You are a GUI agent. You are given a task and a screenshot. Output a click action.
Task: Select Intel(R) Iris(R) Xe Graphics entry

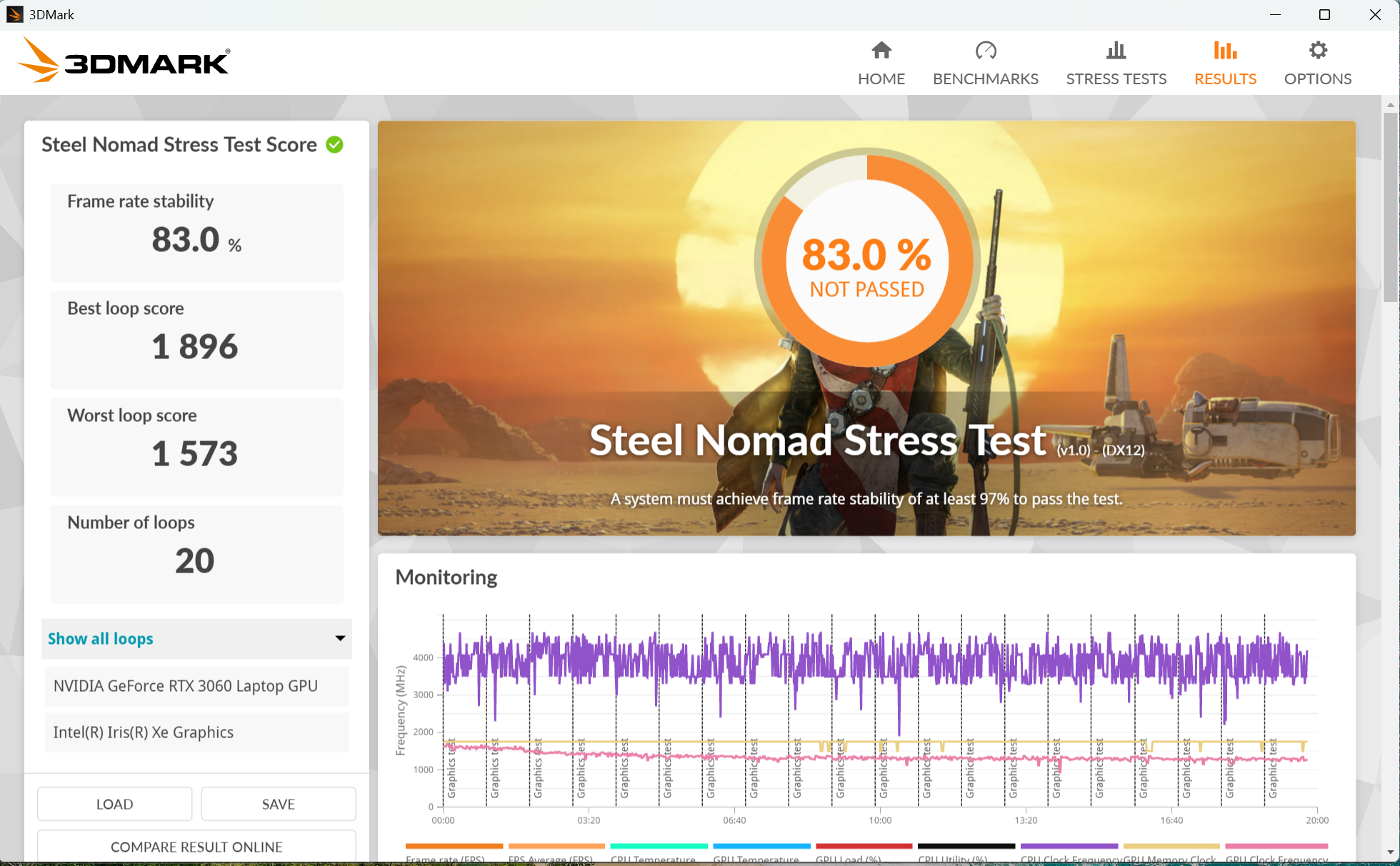(196, 732)
